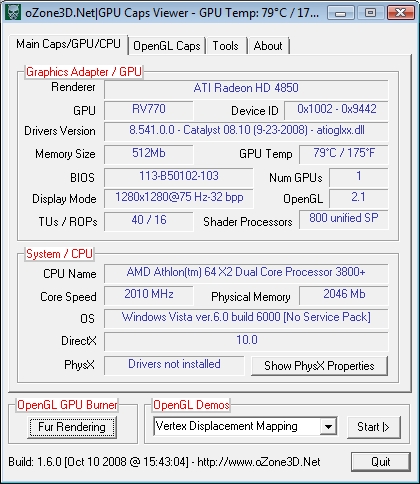Click the BIOS value 113-B50102-103

(x=179, y=177)
